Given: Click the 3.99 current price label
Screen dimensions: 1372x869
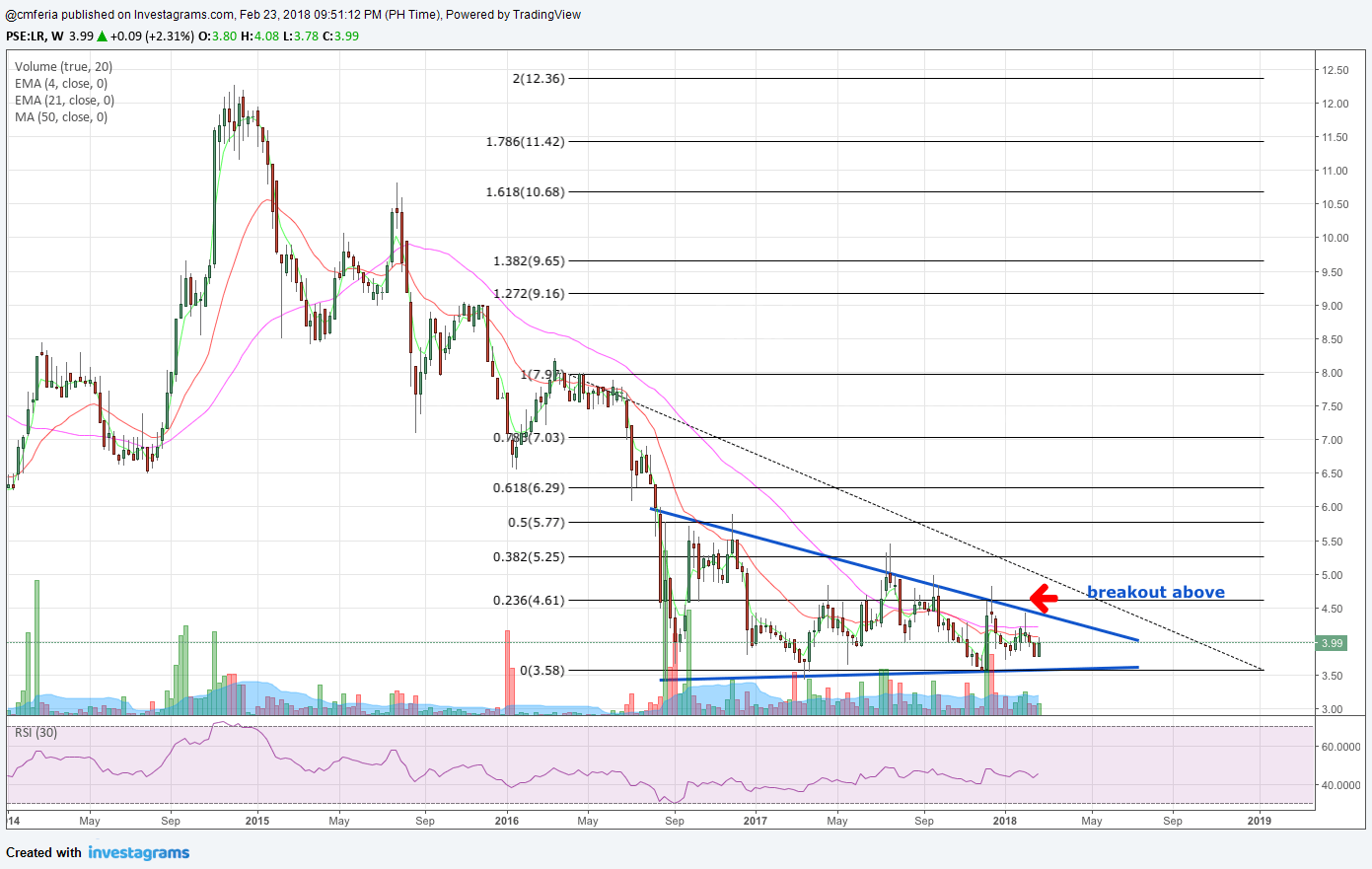Looking at the screenshot, I should tap(1331, 643).
